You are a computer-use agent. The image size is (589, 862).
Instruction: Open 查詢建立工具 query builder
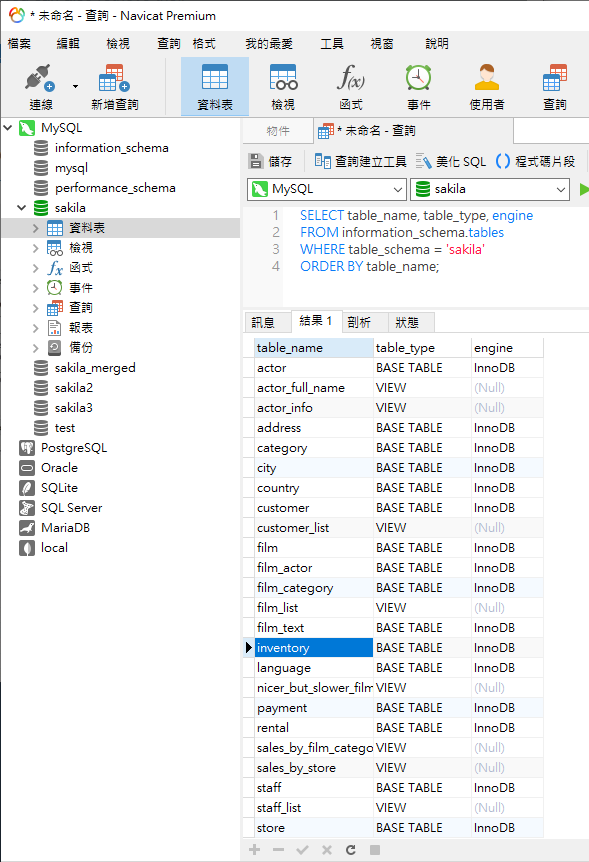tap(360, 161)
